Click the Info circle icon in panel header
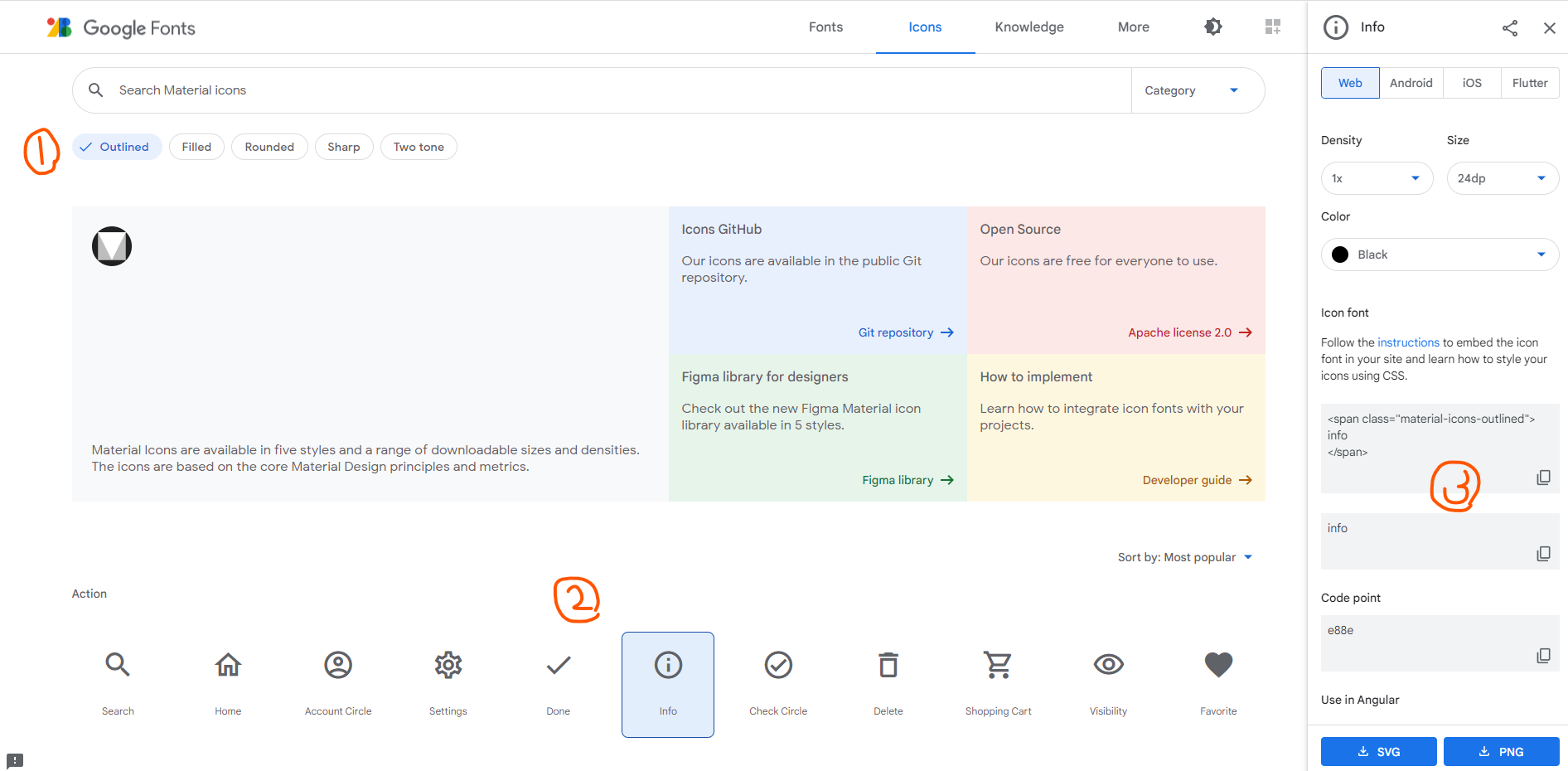 [x=1336, y=27]
